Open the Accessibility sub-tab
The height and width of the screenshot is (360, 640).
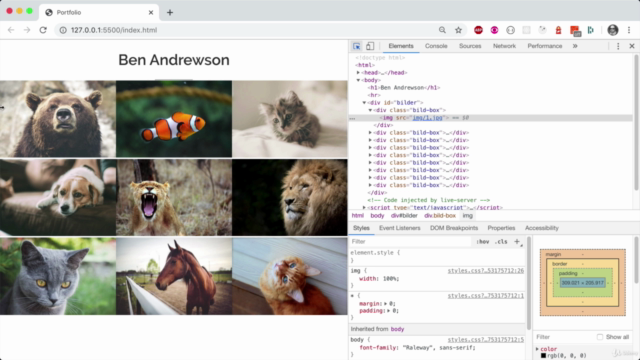coord(542,228)
